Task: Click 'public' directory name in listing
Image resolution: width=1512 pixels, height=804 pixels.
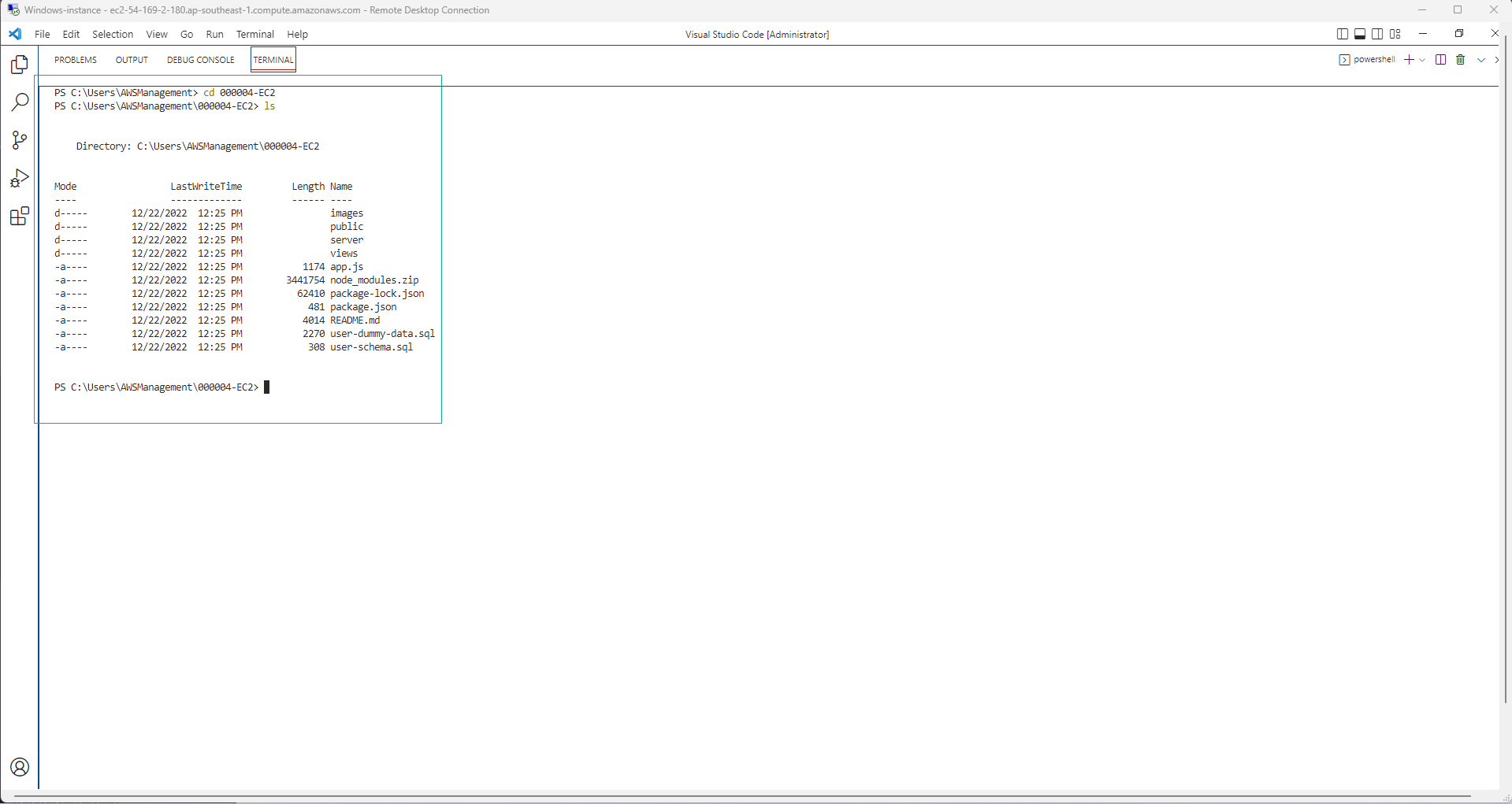Action: [347, 227]
